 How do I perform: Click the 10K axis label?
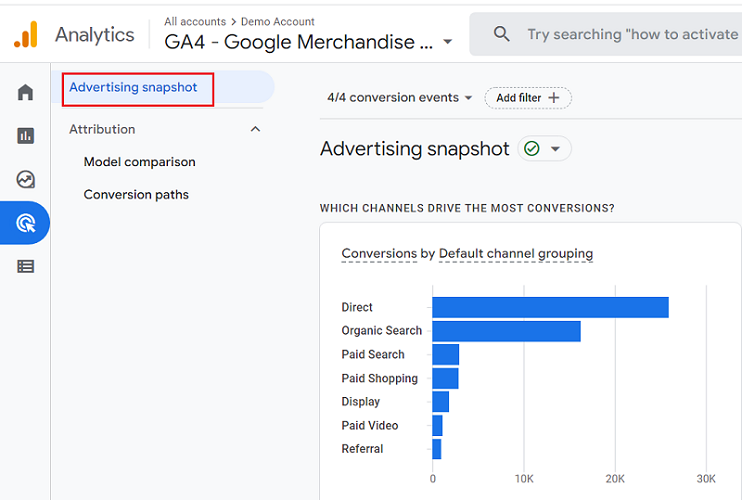[x=524, y=479]
